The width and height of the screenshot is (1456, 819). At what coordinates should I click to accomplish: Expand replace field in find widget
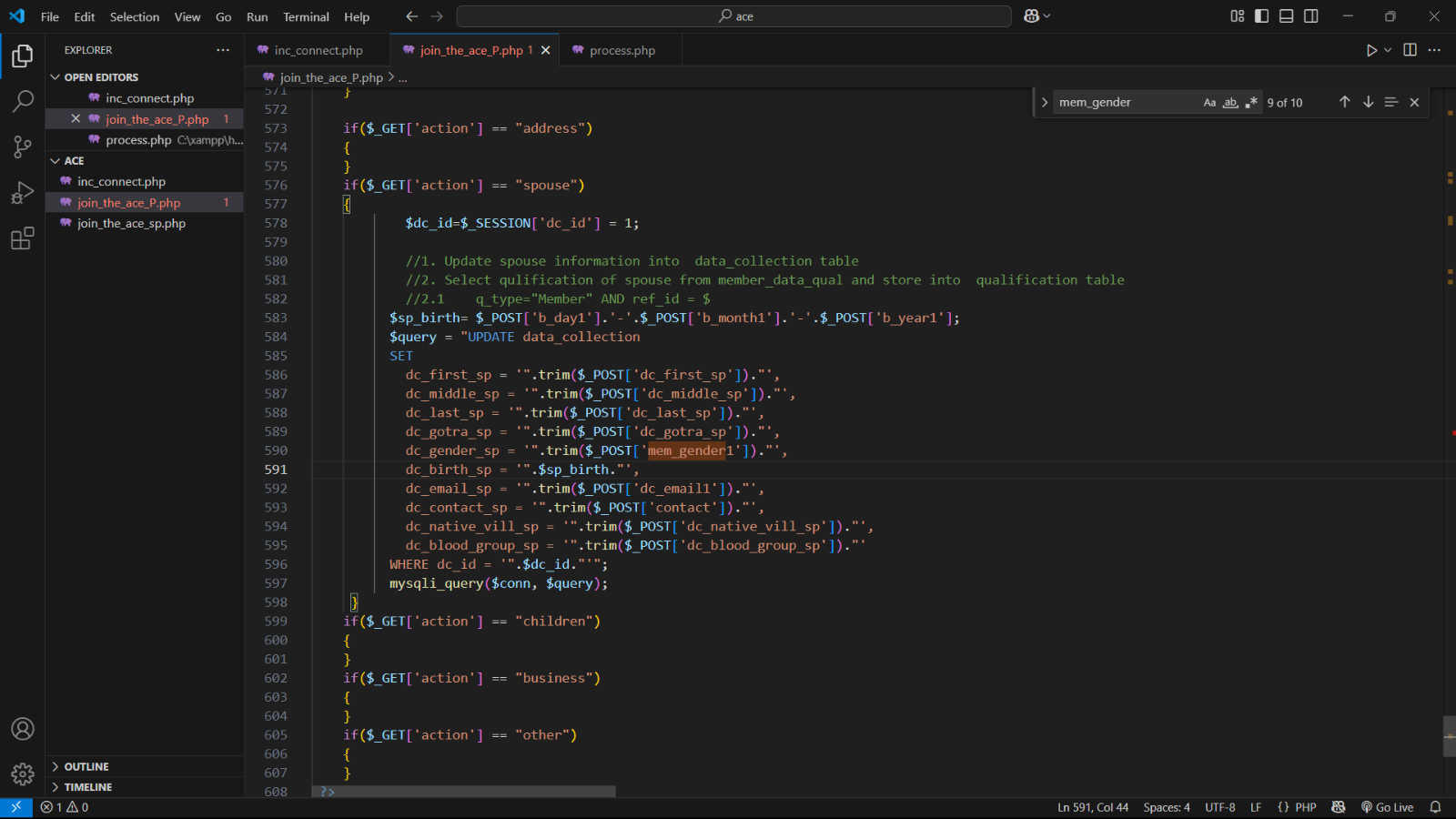tap(1045, 103)
